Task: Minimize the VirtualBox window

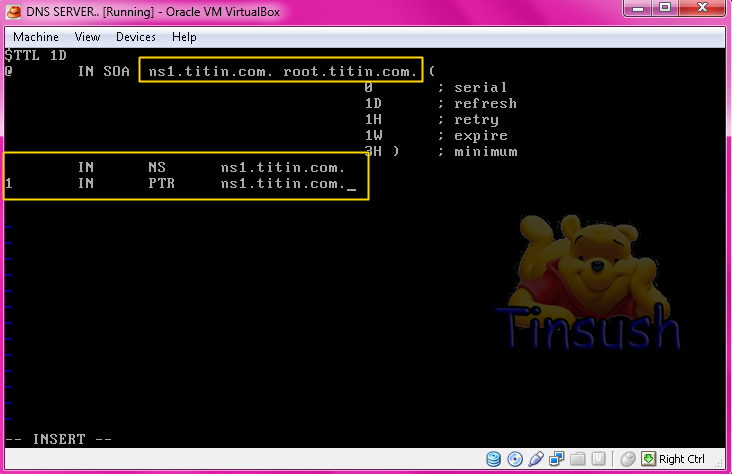Action: (x=638, y=8)
